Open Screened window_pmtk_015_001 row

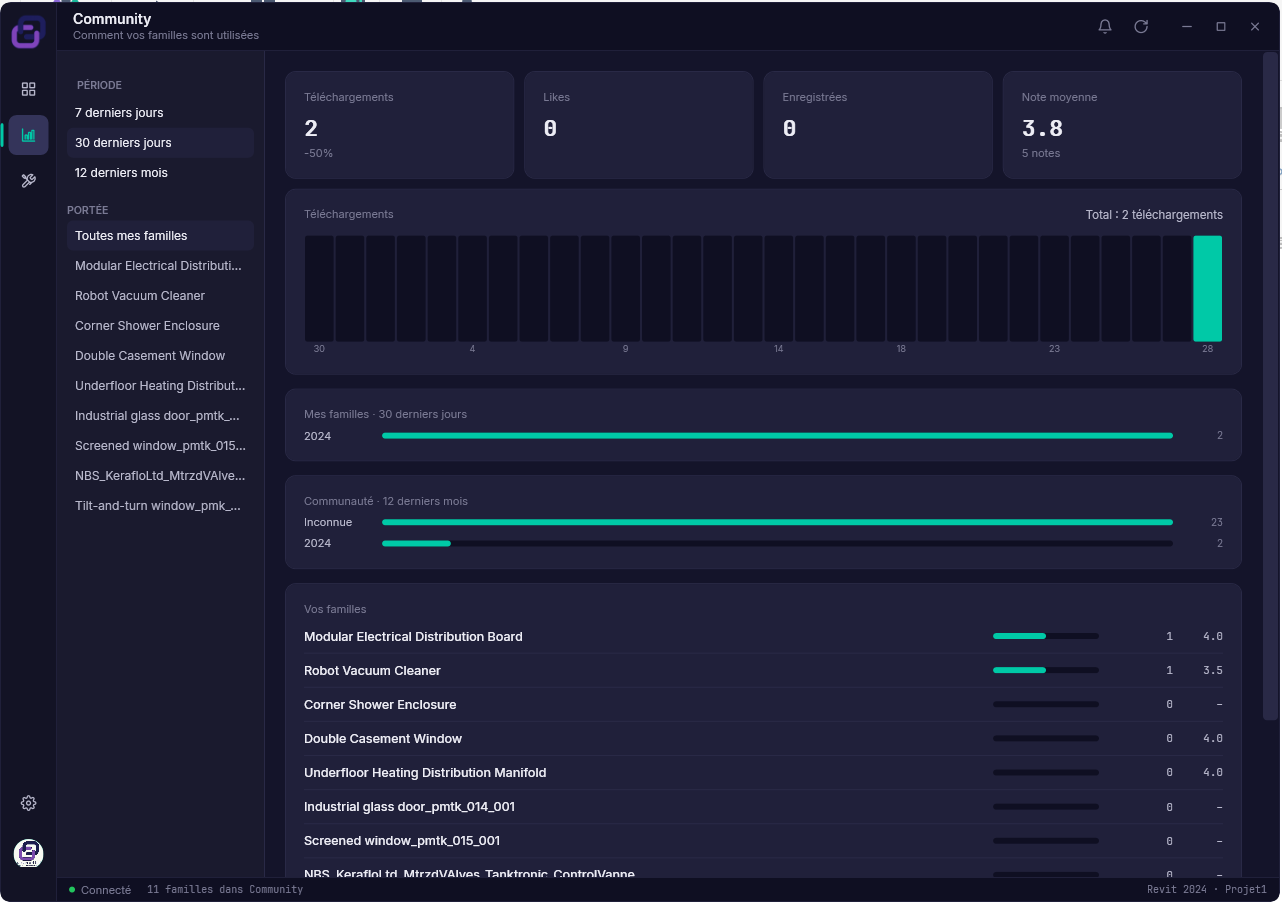(763, 841)
